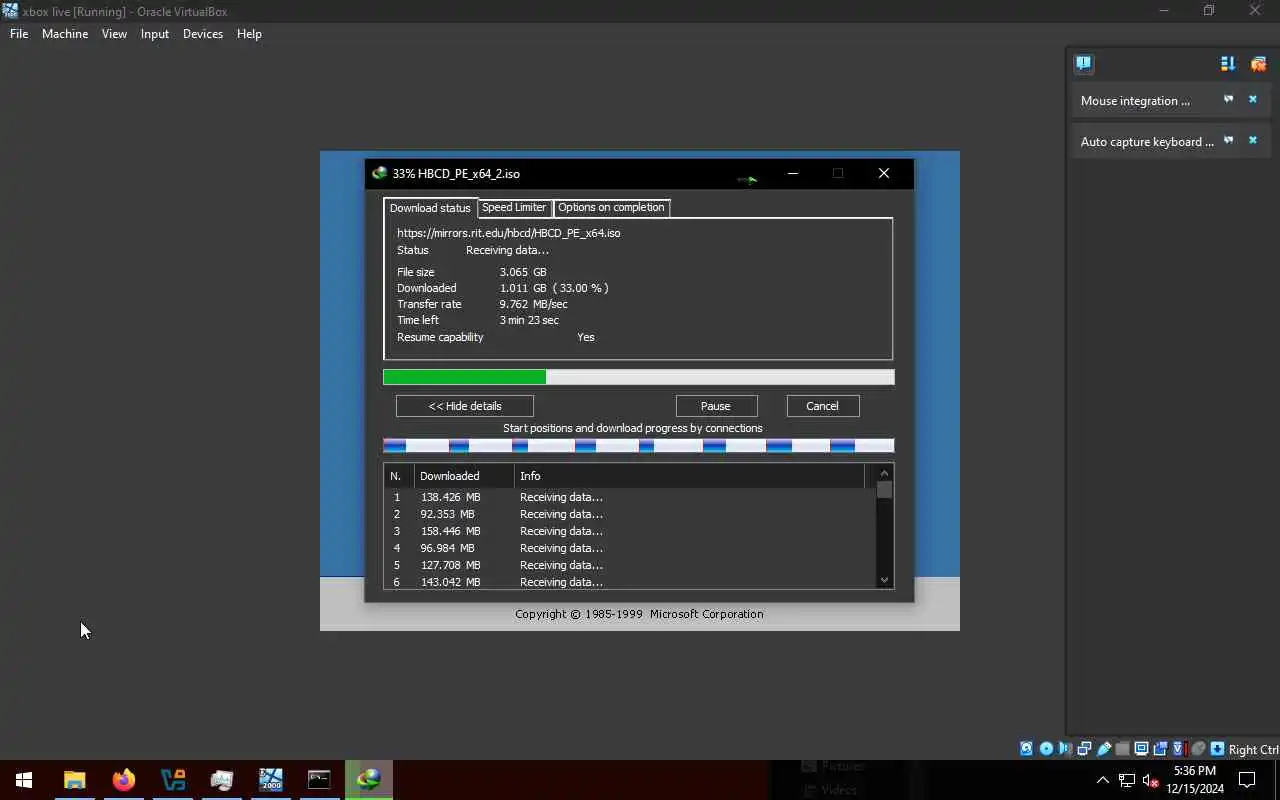
Task: Click the mirrors.rit.edu download URL text
Action: (x=508, y=233)
